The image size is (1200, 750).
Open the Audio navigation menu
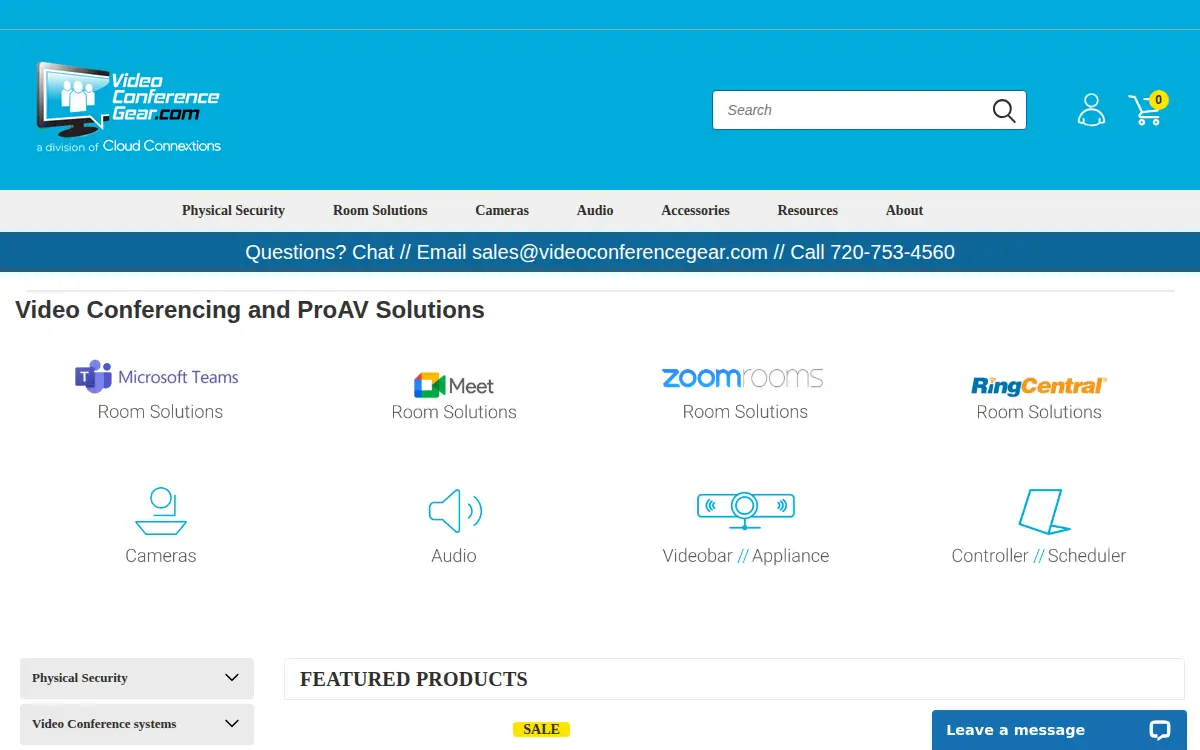pyautogui.click(x=595, y=211)
